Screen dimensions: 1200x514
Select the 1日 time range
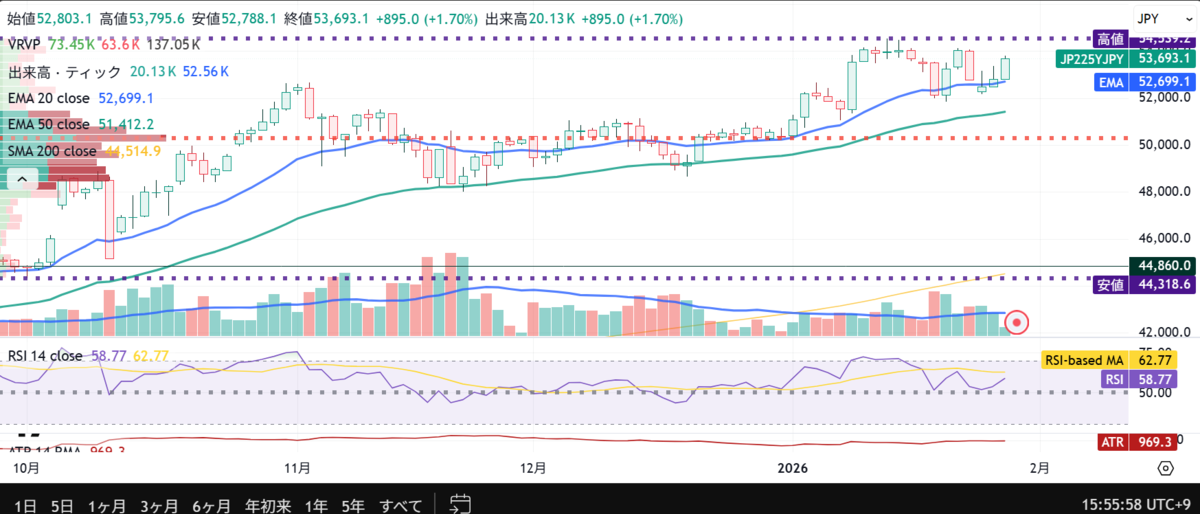(x=25, y=504)
